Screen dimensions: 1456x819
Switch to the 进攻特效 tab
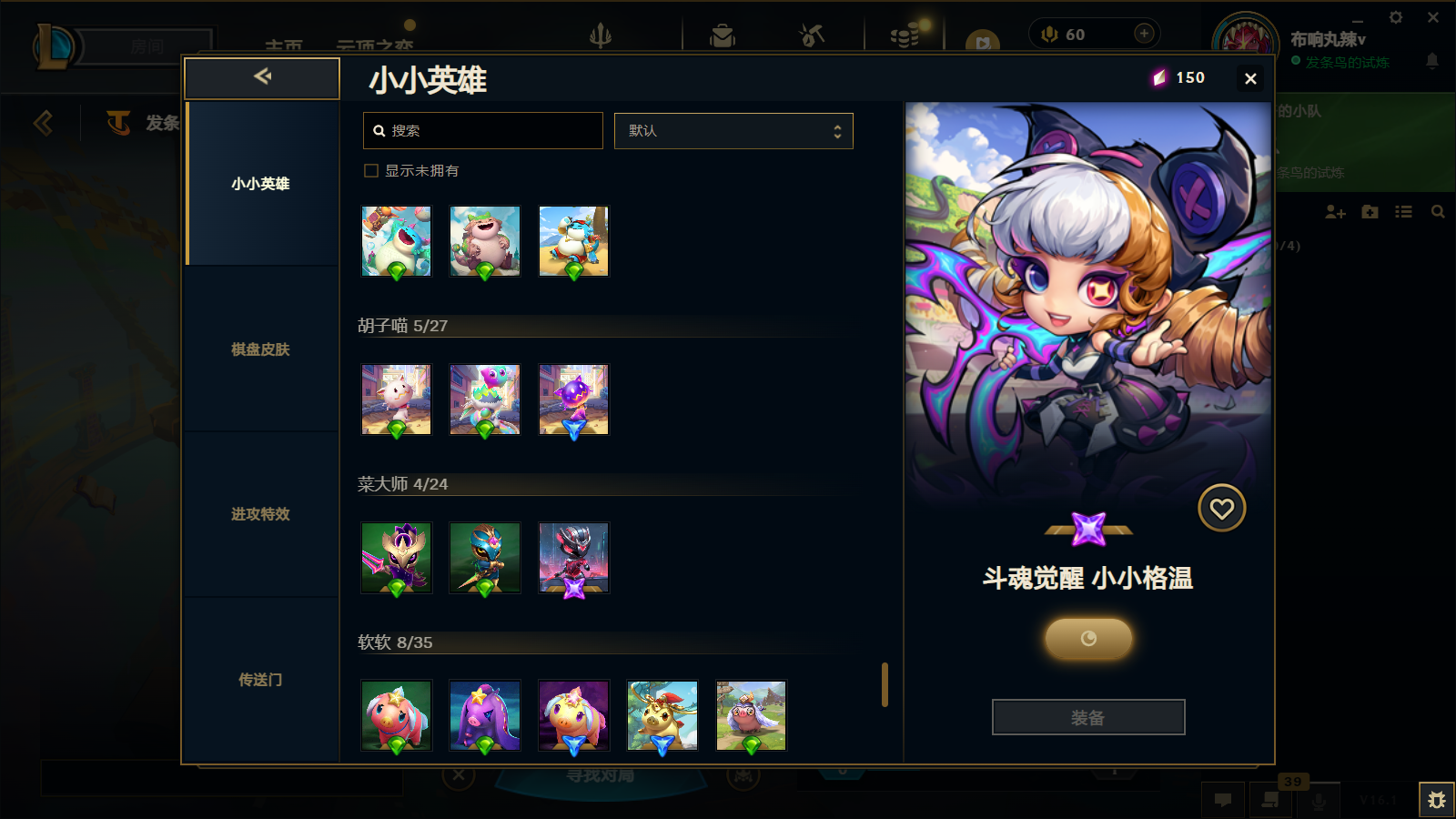tap(261, 514)
